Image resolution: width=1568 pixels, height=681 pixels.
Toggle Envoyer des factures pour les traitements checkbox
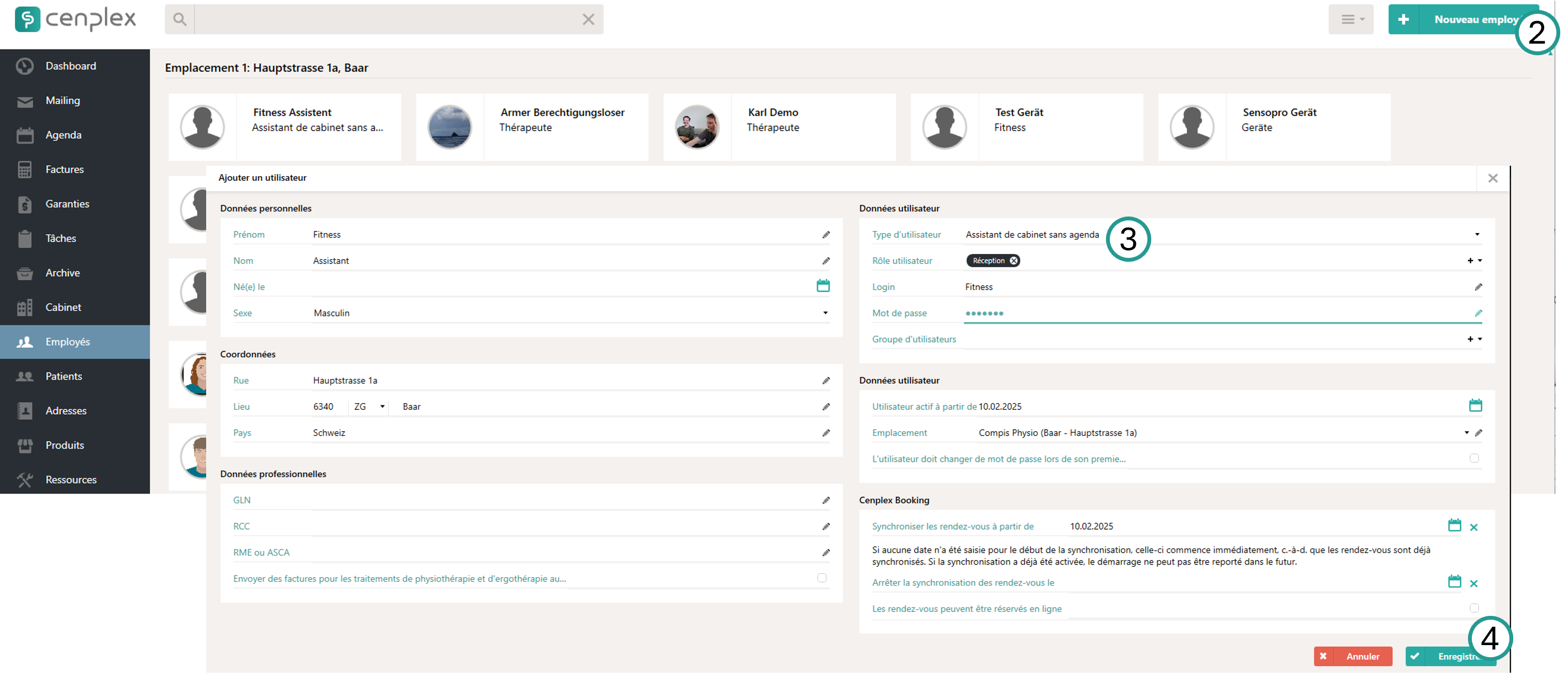click(x=822, y=578)
